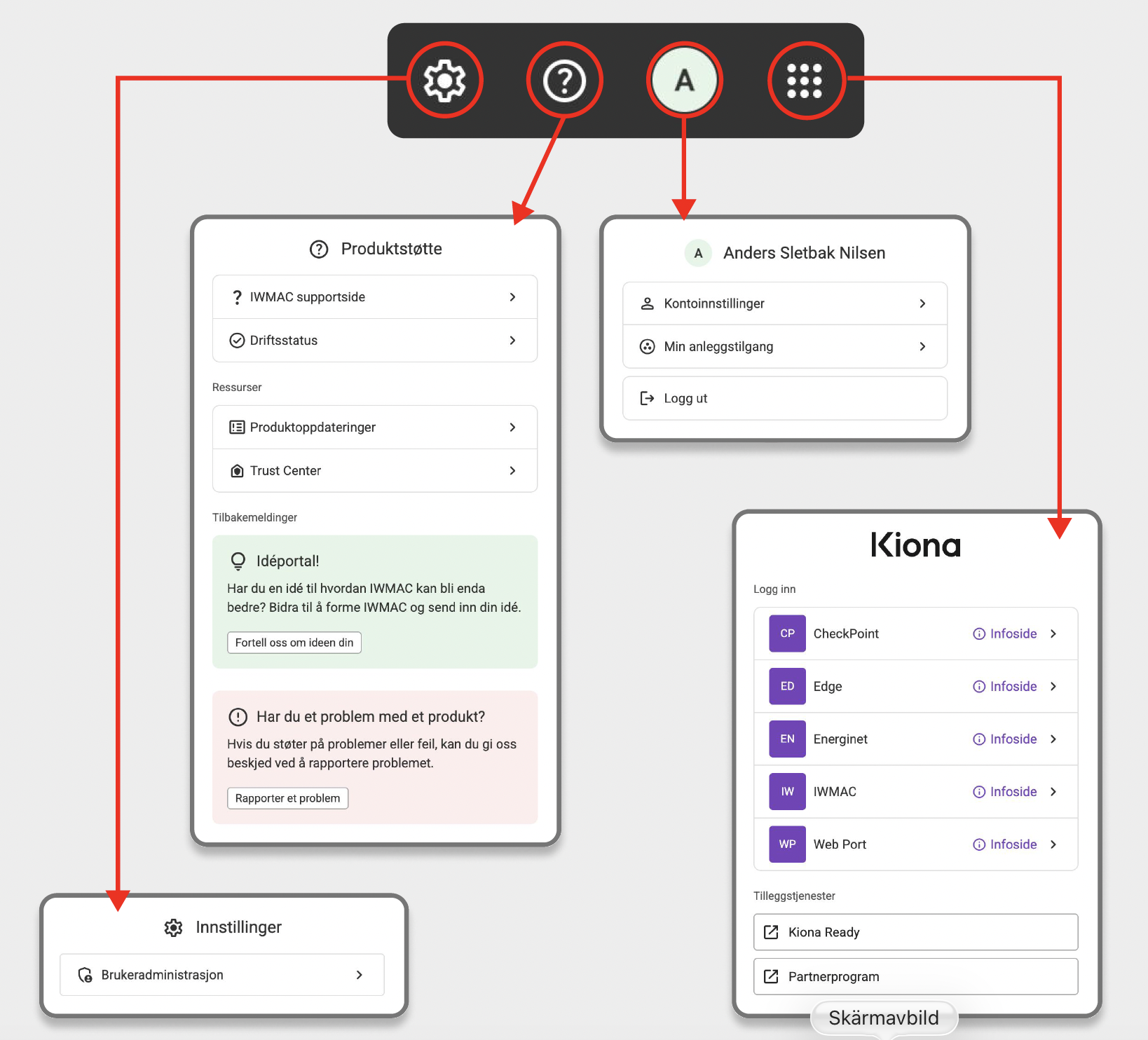Expand the Driftsstatus chevron
This screenshot has width=1148, height=1040.
click(x=512, y=341)
